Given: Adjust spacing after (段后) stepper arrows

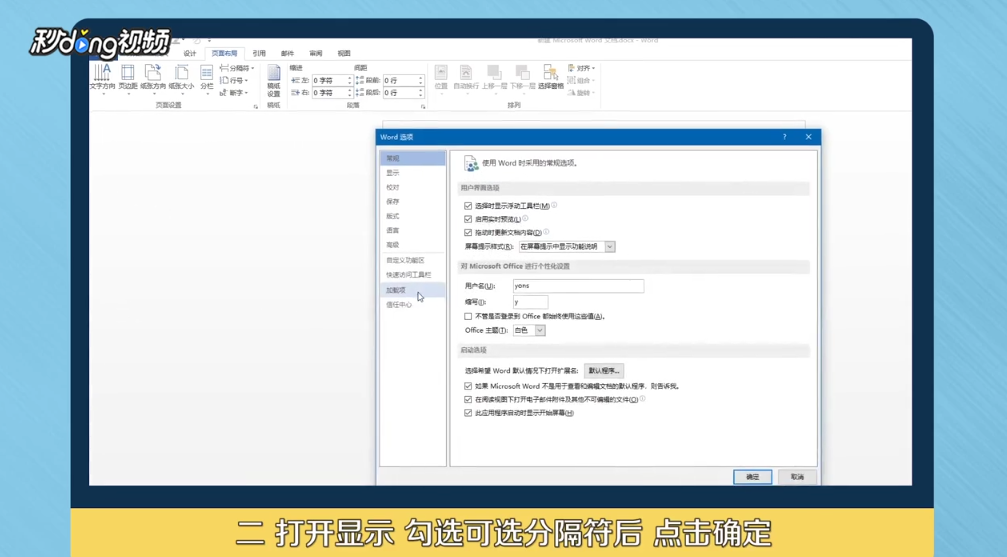Looking at the screenshot, I should point(421,93).
